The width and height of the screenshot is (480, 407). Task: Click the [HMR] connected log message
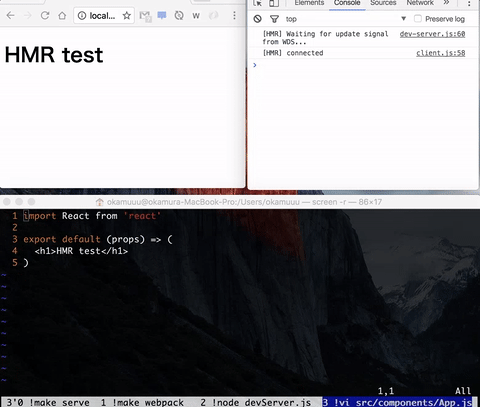(293, 53)
